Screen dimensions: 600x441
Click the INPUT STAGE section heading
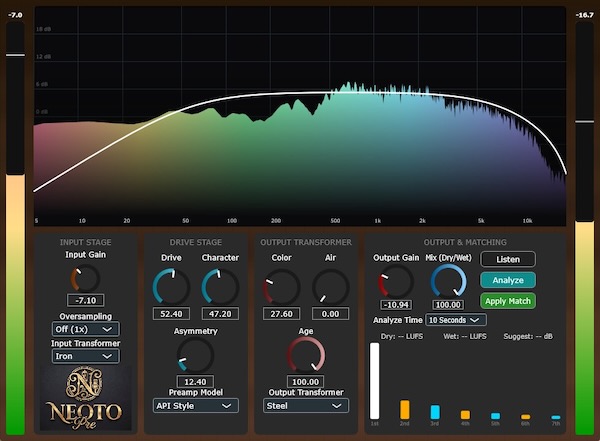pos(85,242)
